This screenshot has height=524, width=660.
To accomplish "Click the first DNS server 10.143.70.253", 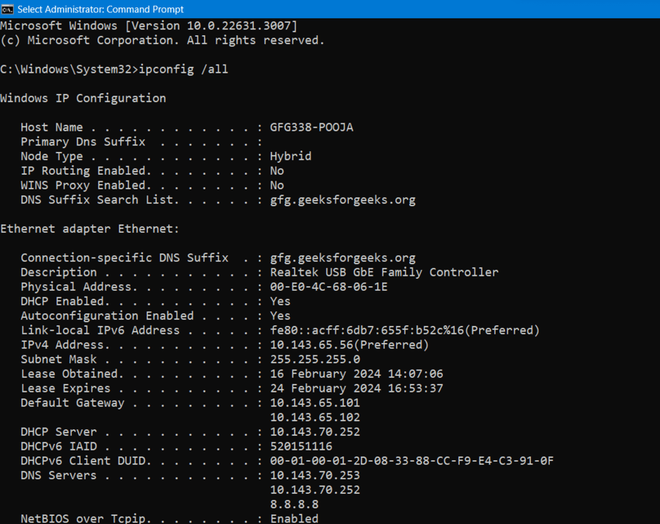I will pos(315,476).
